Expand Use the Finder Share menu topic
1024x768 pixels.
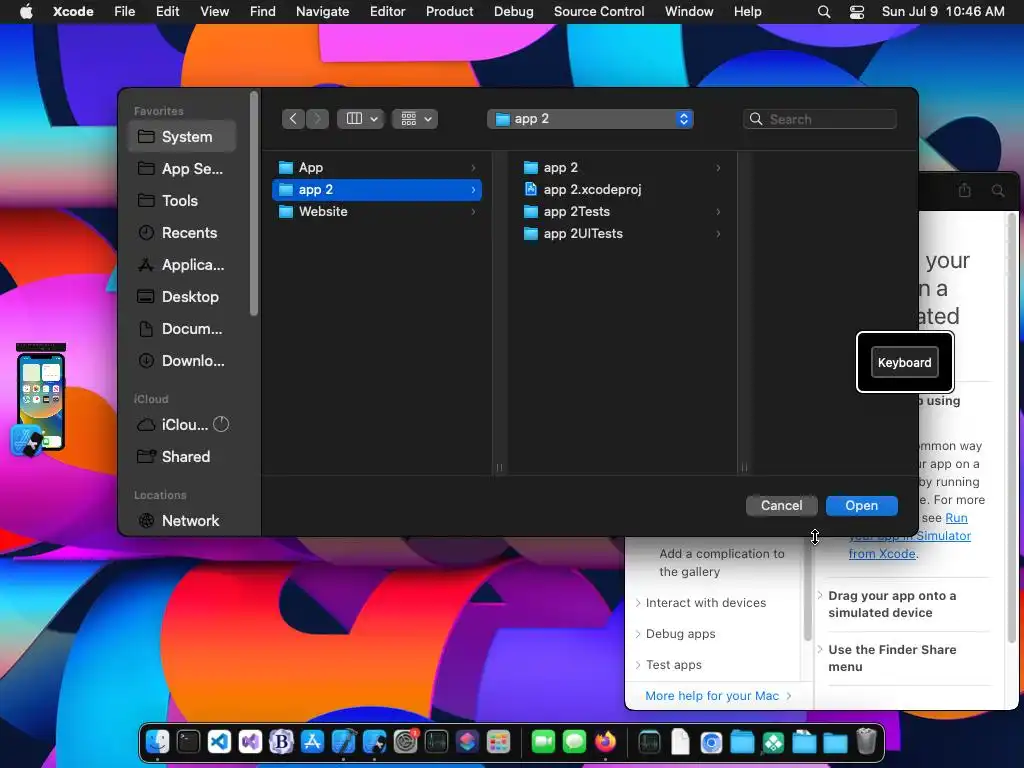tap(820, 649)
